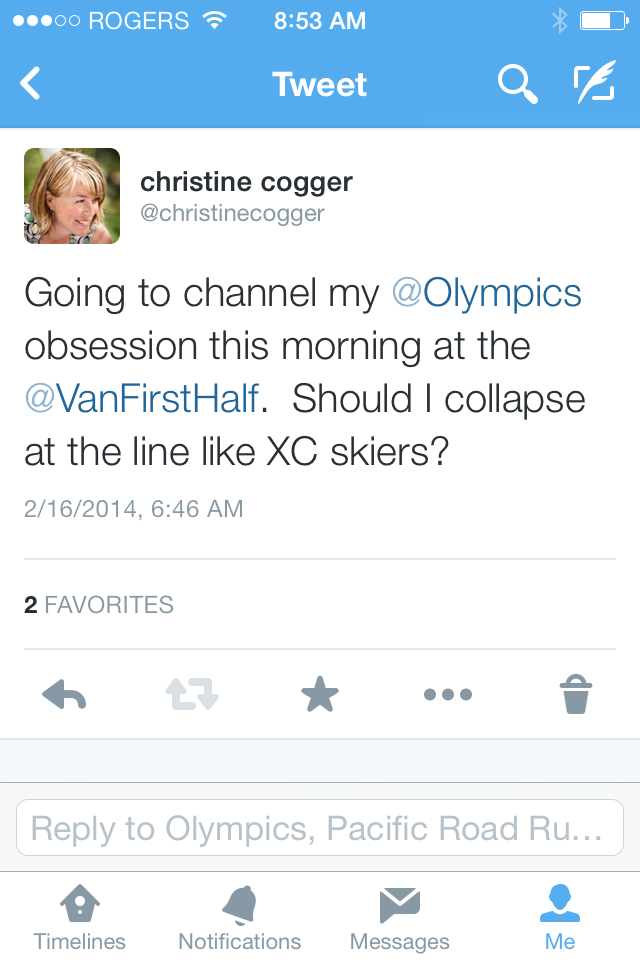The height and width of the screenshot is (960, 640).
Task: Tap the battery icon in status bar
Action: pos(600,21)
